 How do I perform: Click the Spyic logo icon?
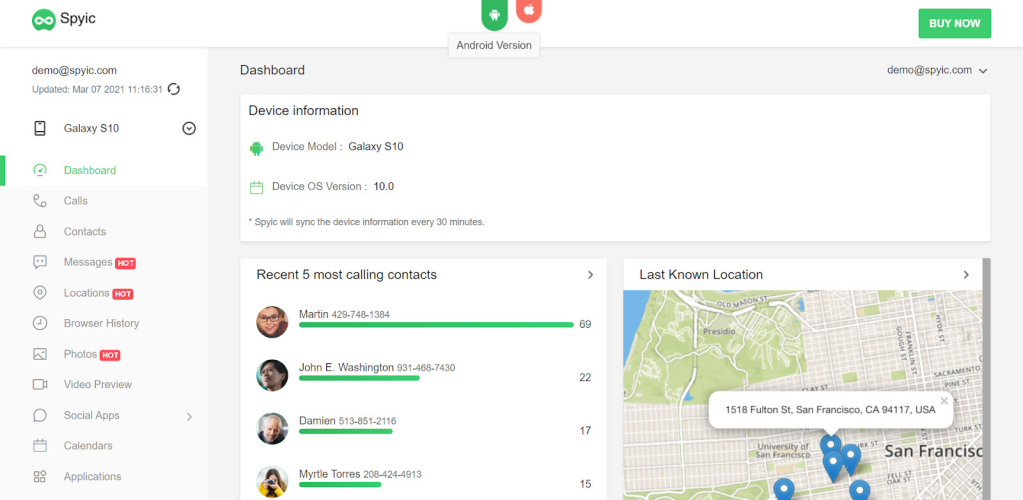43,20
